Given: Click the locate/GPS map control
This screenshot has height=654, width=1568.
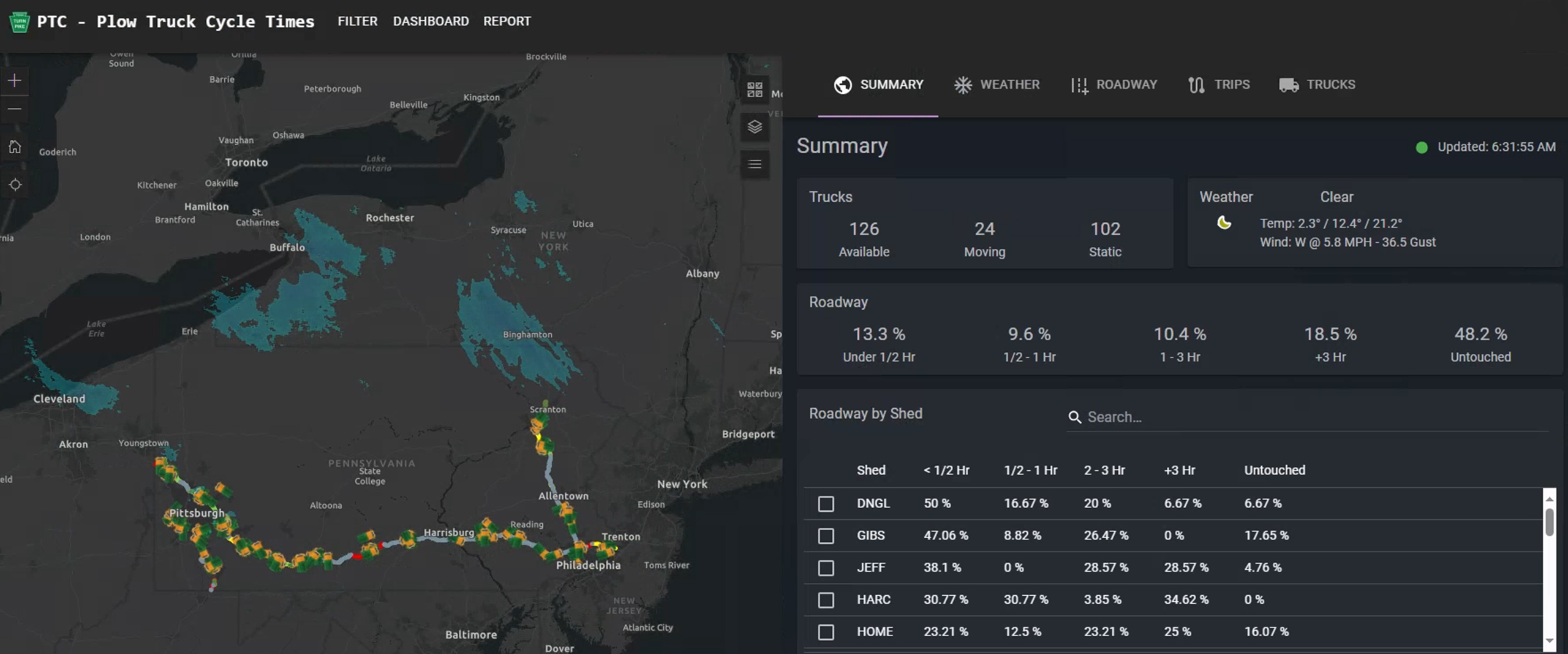Looking at the screenshot, I should [x=15, y=184].
